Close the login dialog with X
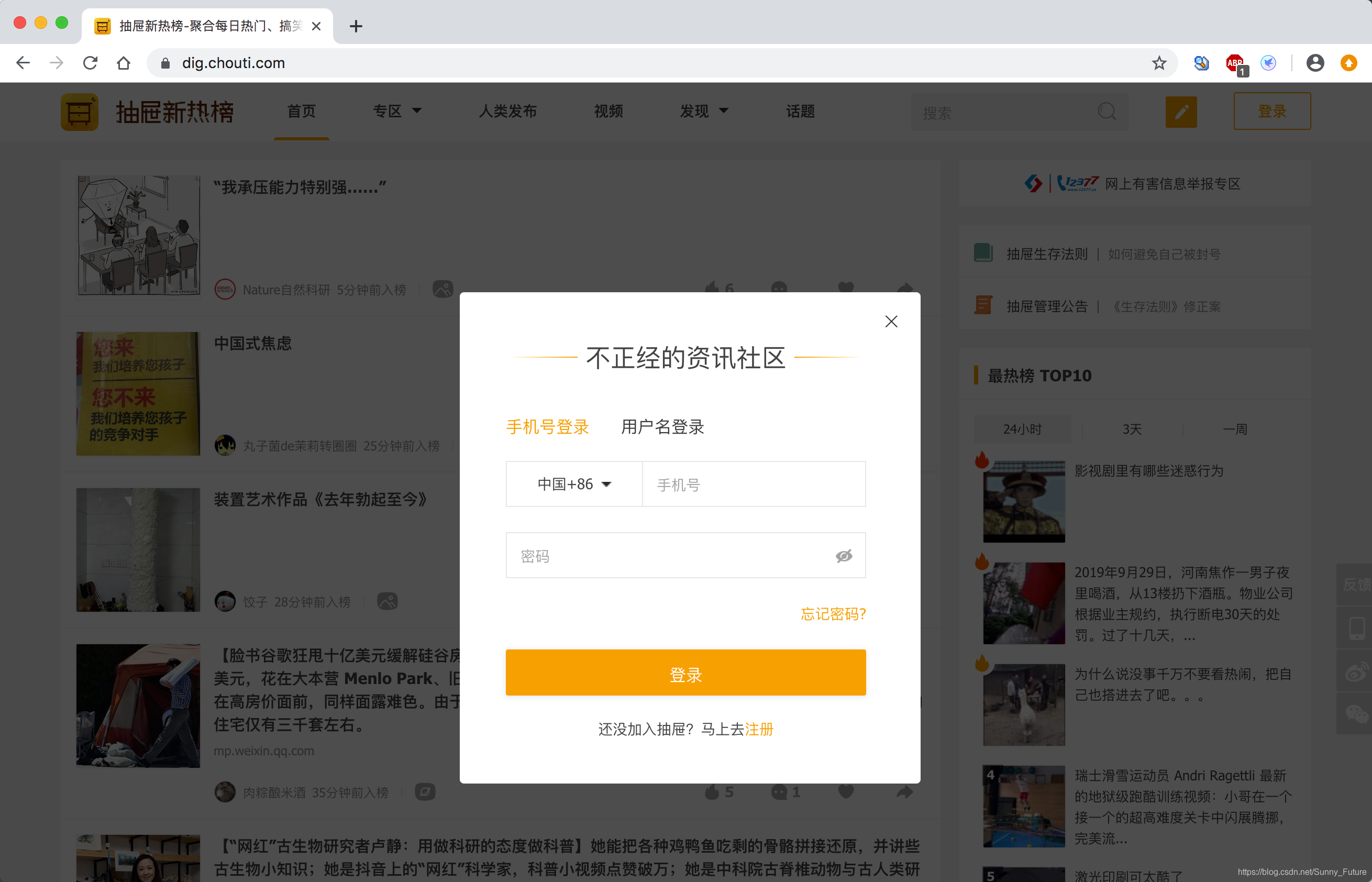1372x882 pixels. [891, 321]
